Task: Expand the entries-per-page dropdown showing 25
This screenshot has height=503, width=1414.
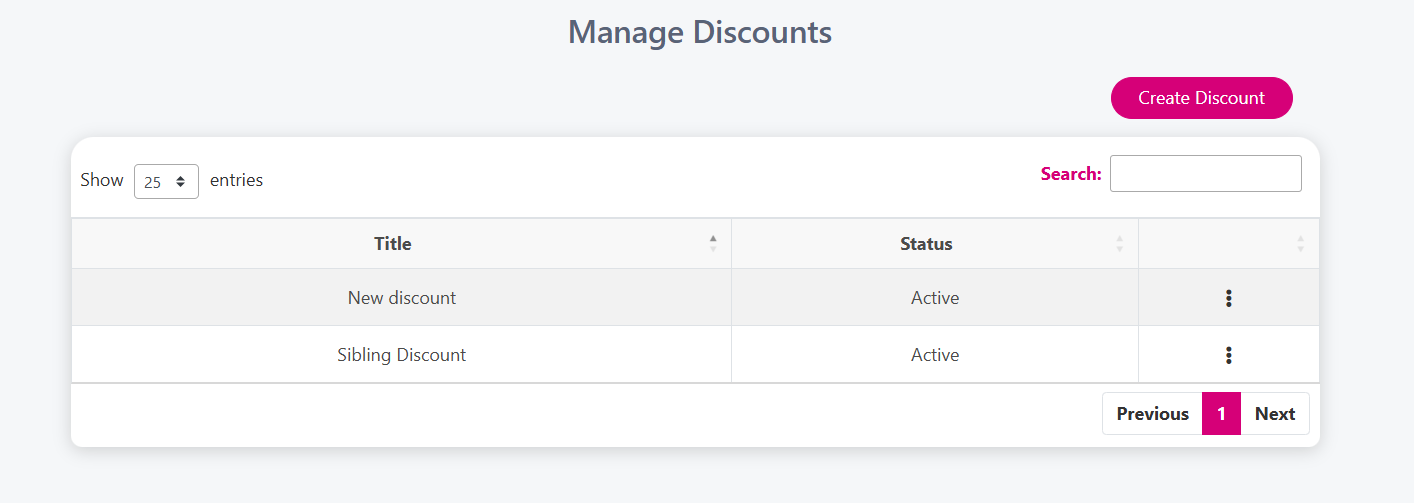Action: tap(166, 182)
